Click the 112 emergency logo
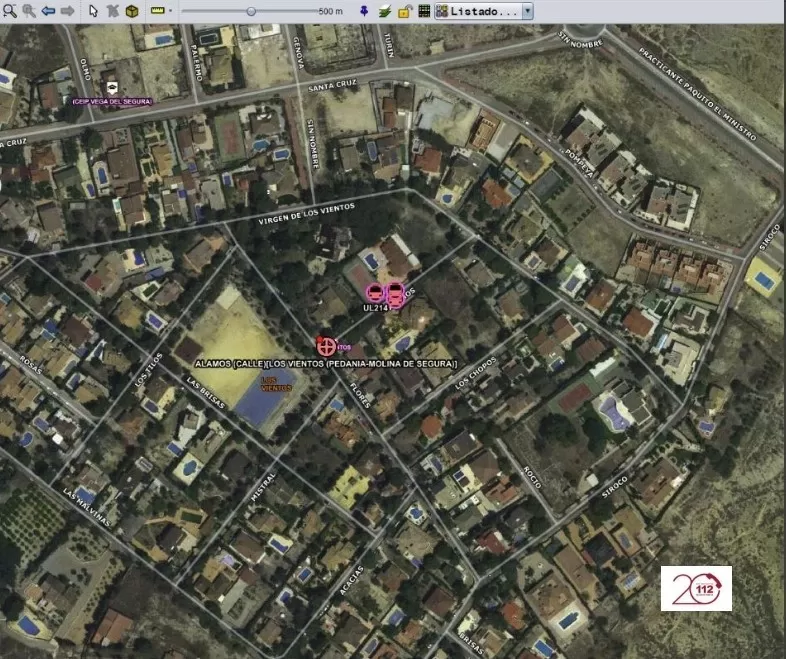Viewport: 786px width, 659px height. pos(695,588)
